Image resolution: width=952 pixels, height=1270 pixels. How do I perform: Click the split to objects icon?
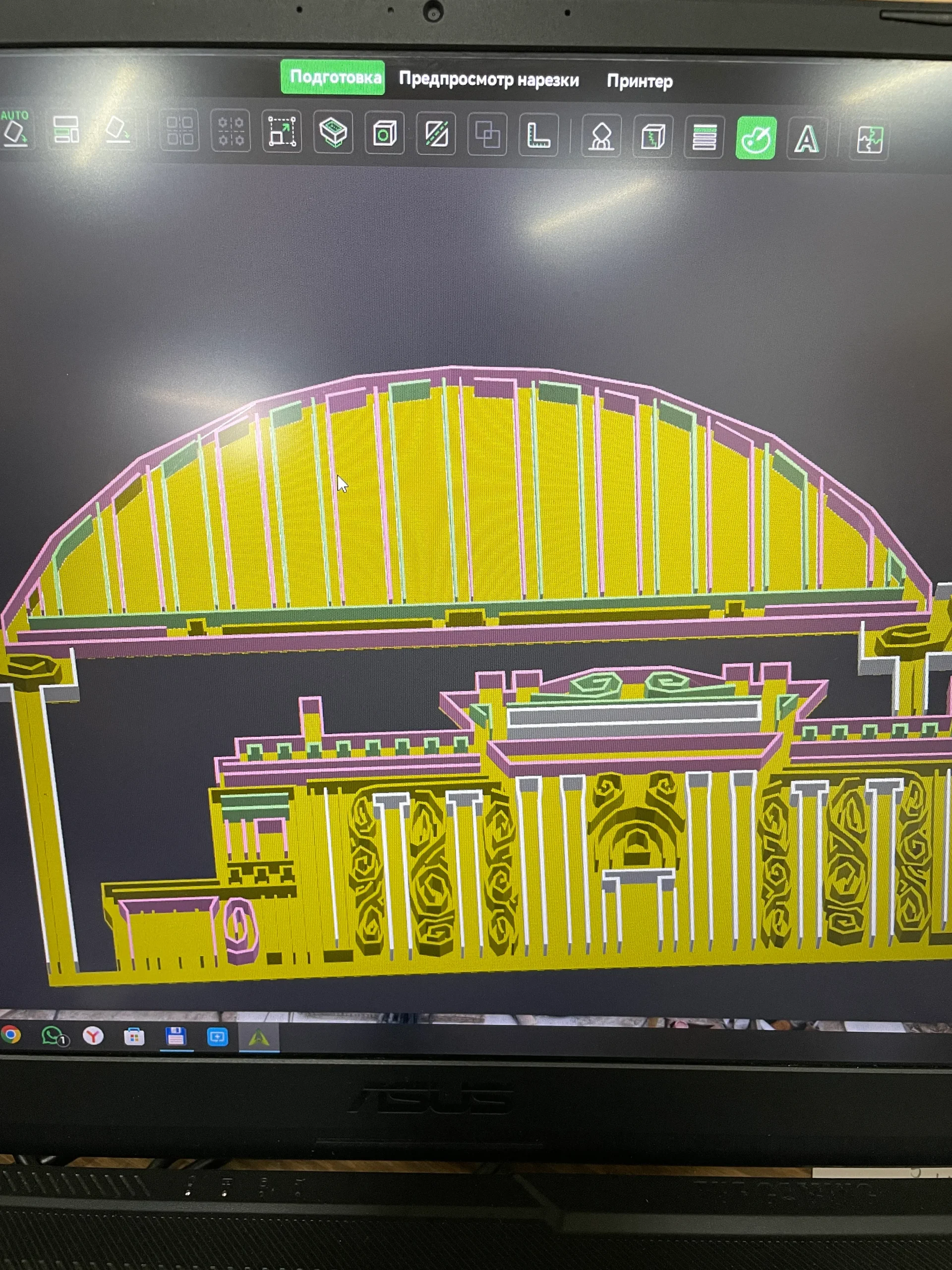click(x=179, y=131)
